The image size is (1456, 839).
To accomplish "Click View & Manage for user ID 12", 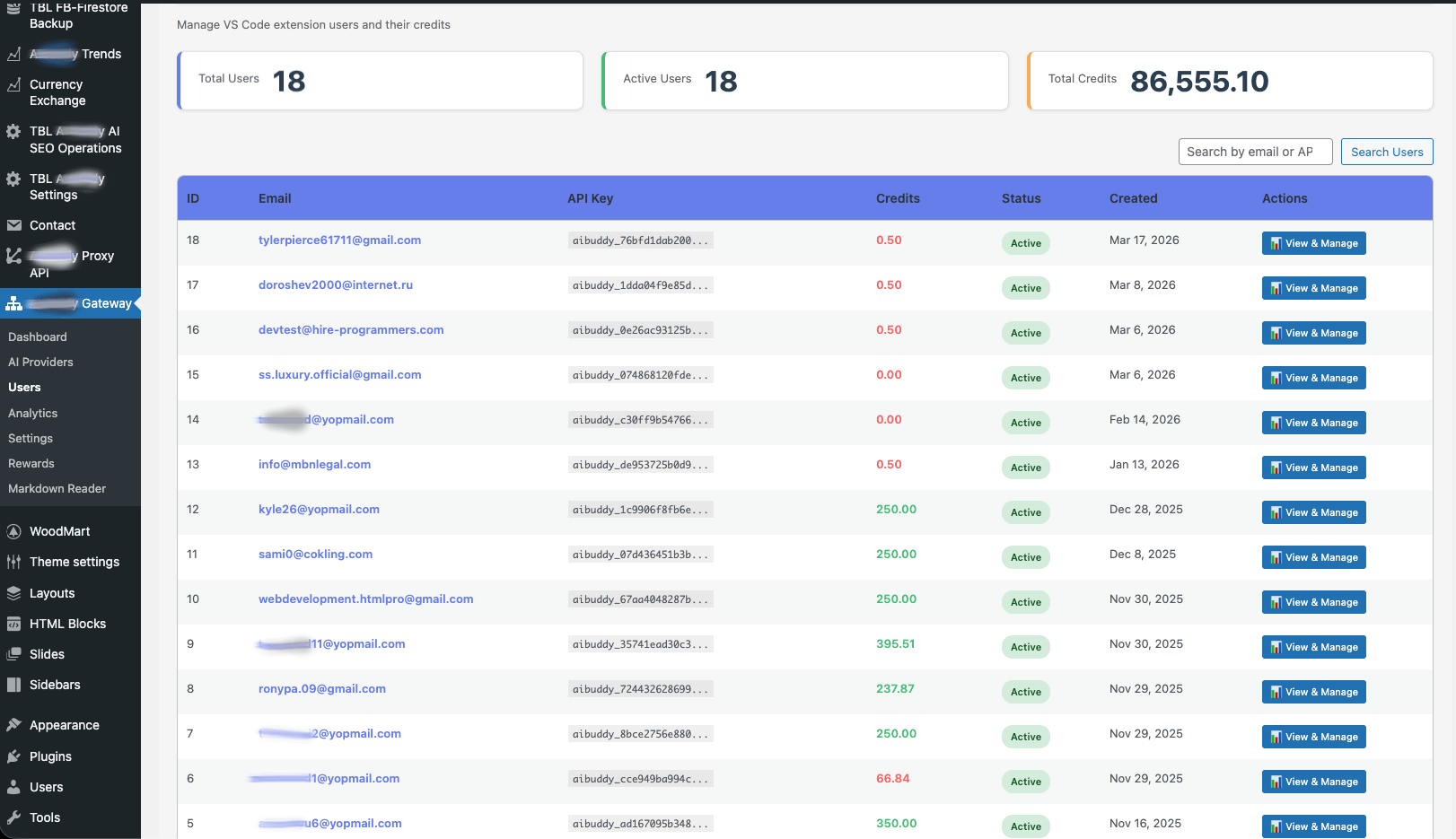I will tap(1313, 512).
